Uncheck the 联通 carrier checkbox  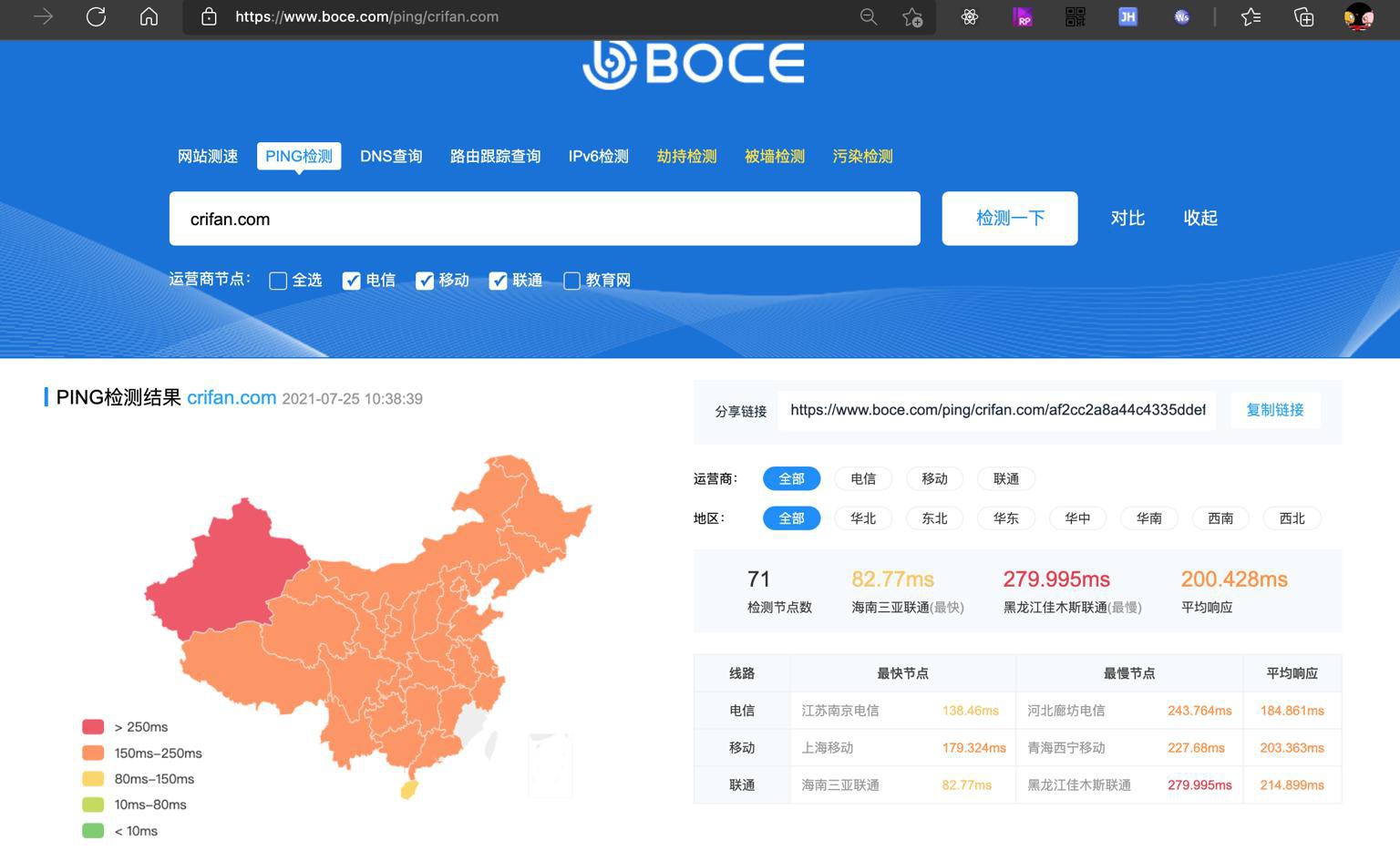[498, 281]
